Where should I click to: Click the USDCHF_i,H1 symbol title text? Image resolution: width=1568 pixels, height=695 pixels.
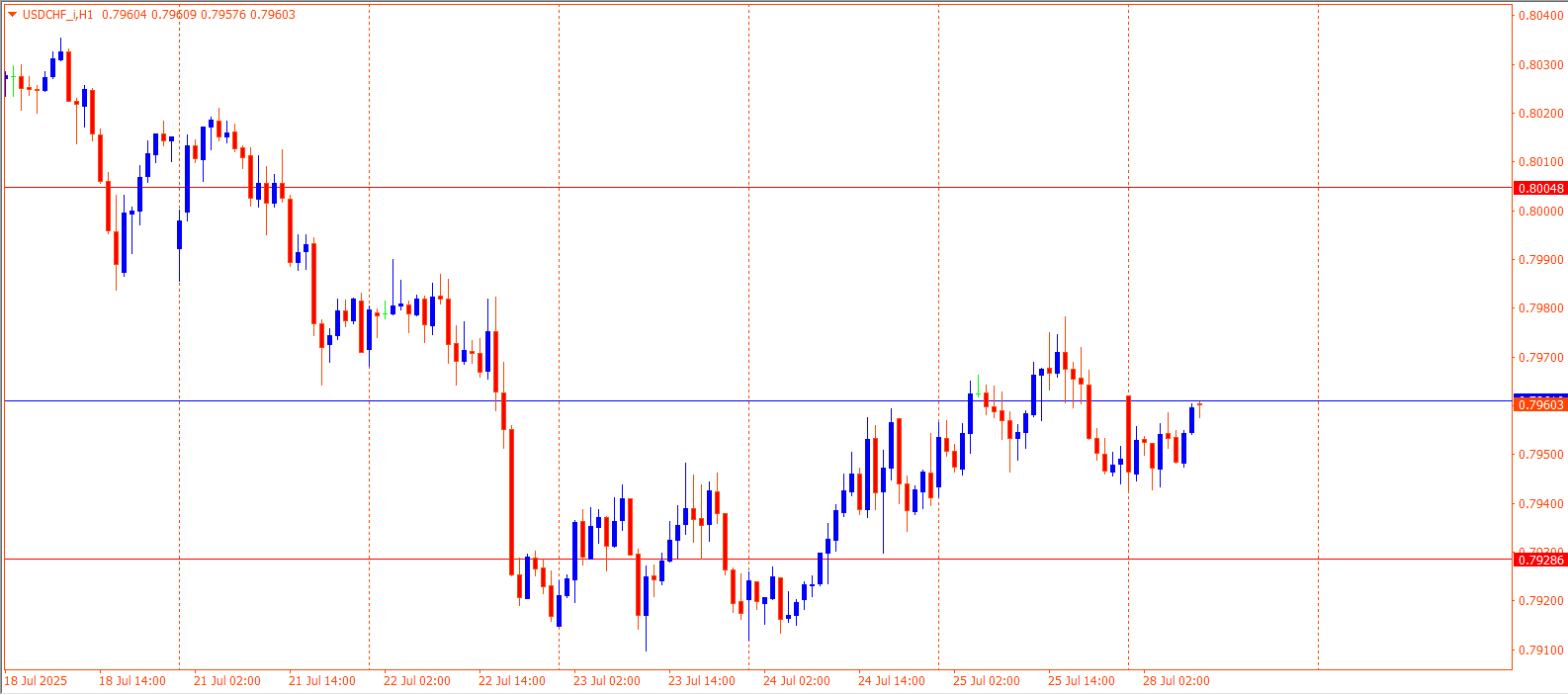(x=57, y=15)
